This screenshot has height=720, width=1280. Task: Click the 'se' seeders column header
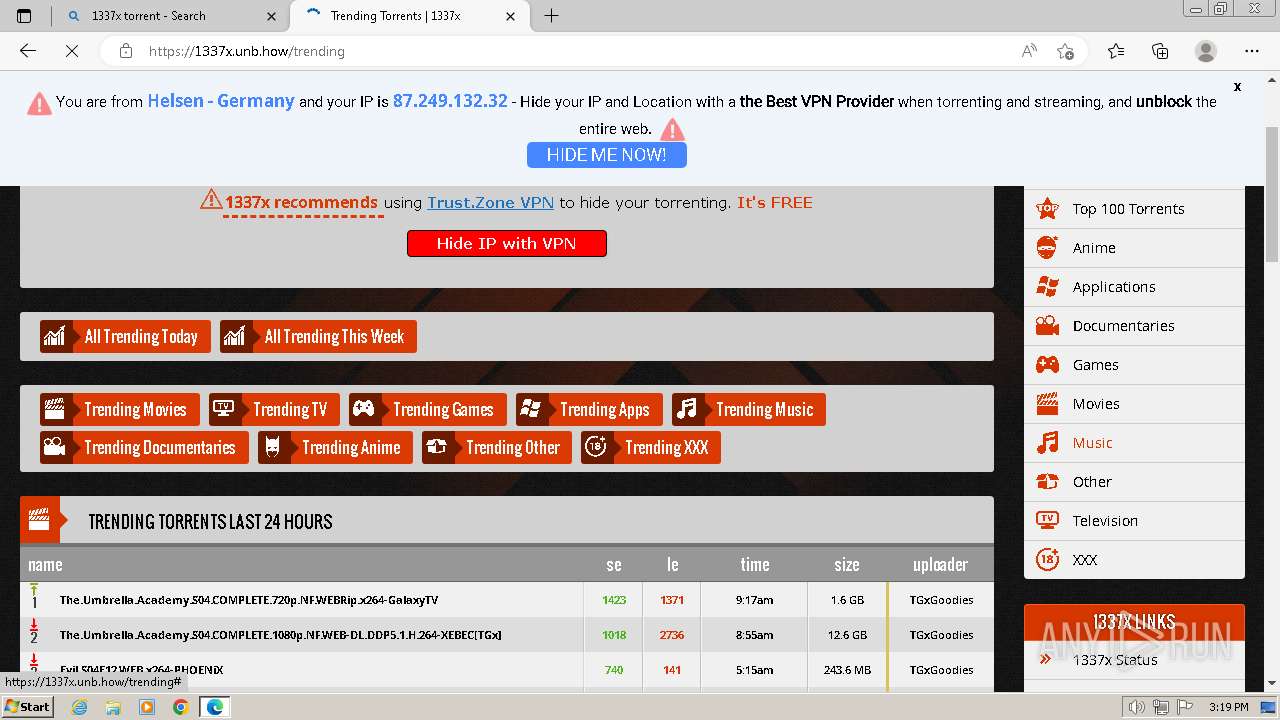[x=614, y=564]
